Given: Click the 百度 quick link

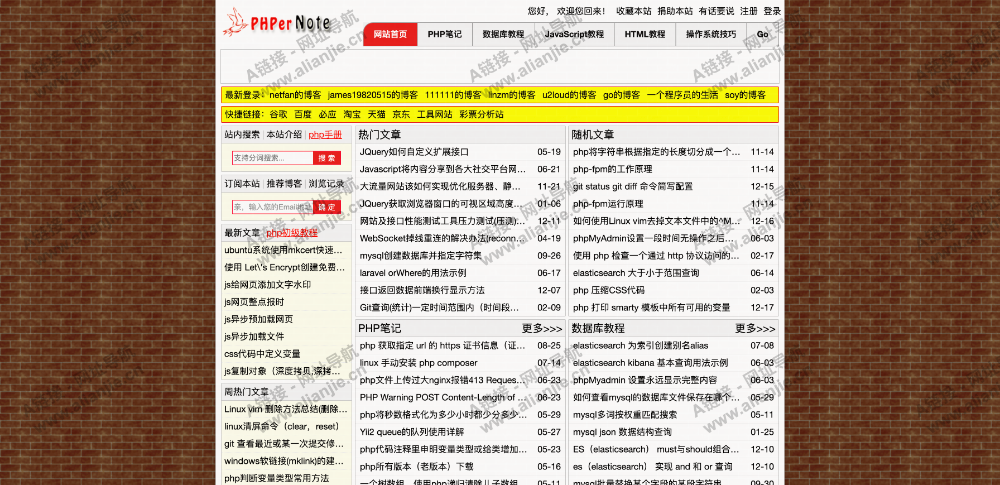Looking at the screenshot, I should [303, 115].
